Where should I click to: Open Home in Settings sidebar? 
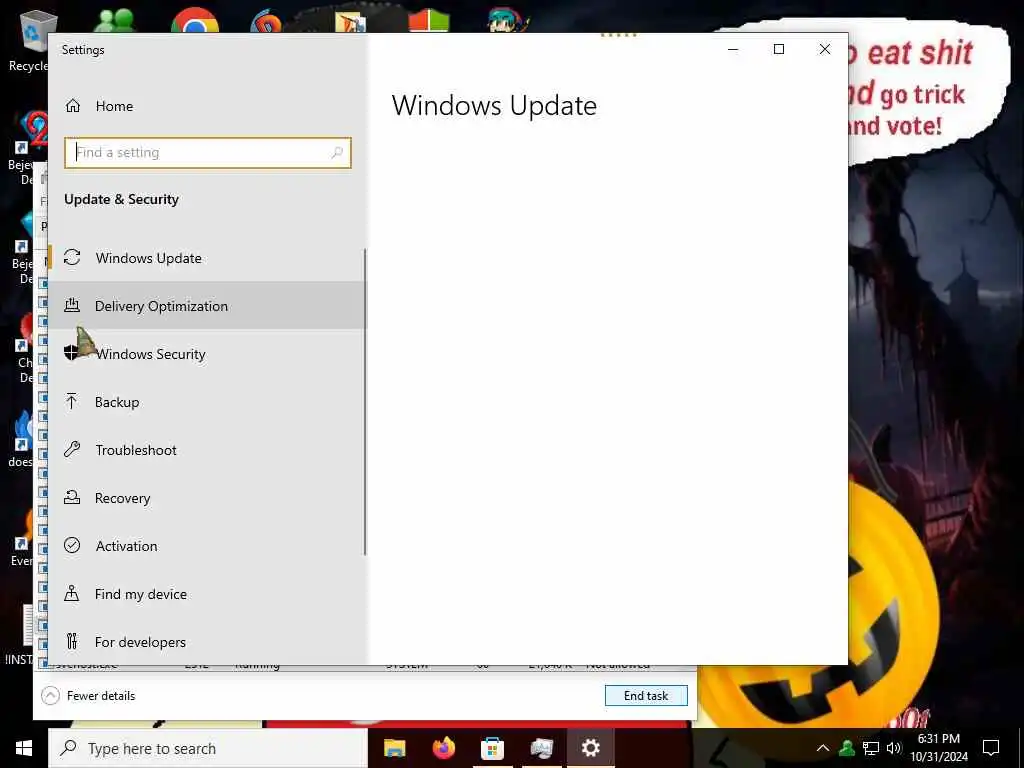pos(207,106)
